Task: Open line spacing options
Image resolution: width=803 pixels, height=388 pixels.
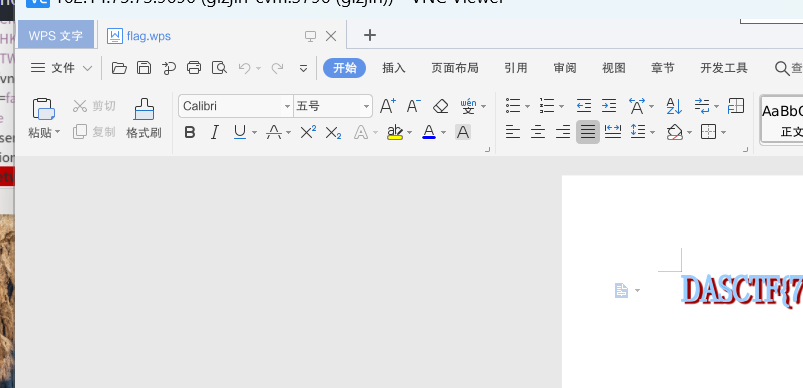Action: click(638, 132)
